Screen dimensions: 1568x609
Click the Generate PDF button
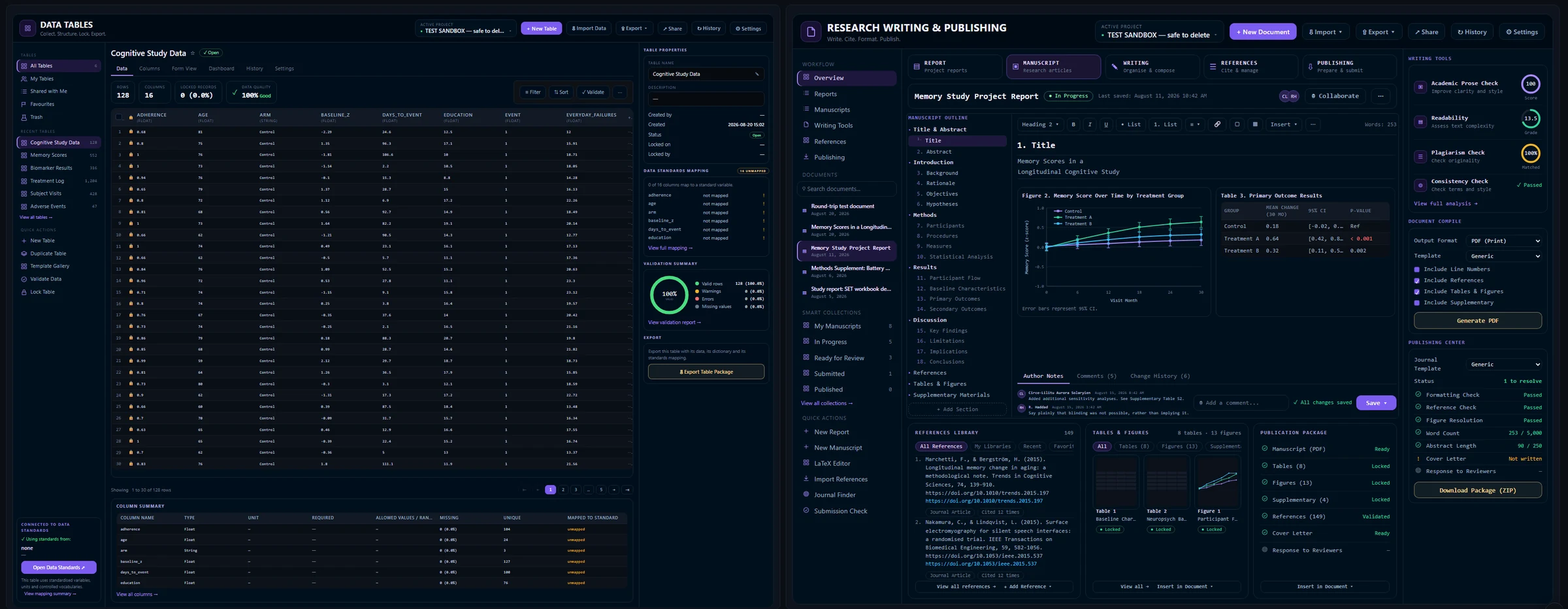pyautogui.click(x=1477, y=321)
